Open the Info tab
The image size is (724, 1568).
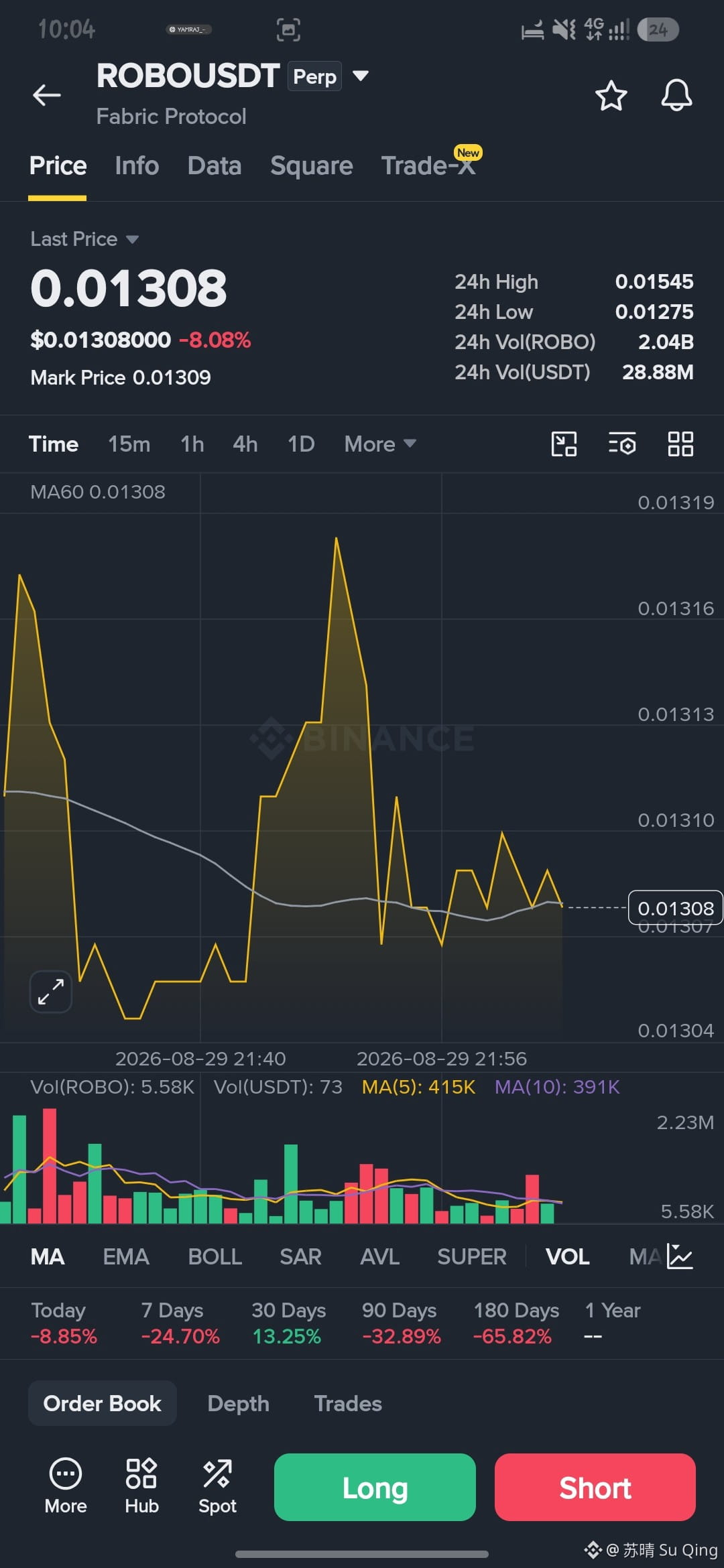coord(137,166)
